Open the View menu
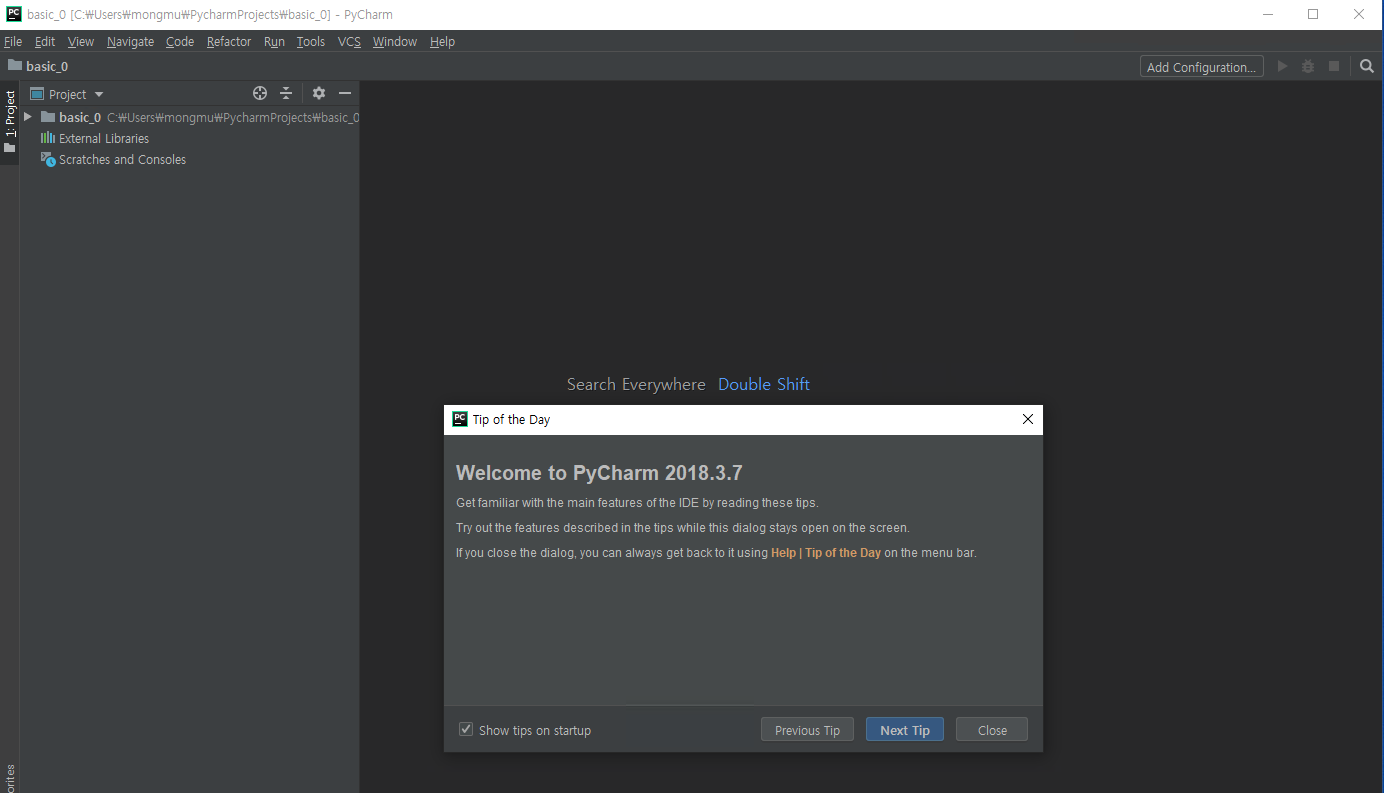The image size is (1384, 793). (x=81, y=41)
